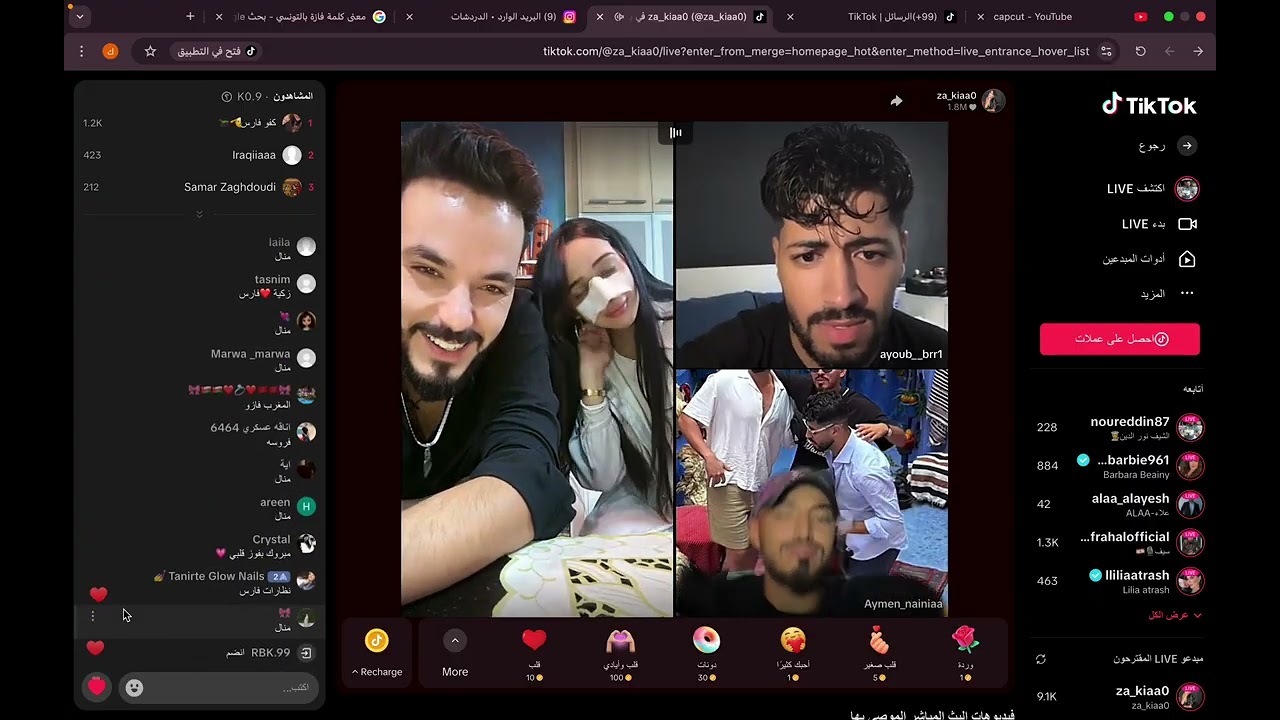Click commenter areen's name
Image resolution: width=1280 pixels, height=720 pixels.
tap(275, 503)
